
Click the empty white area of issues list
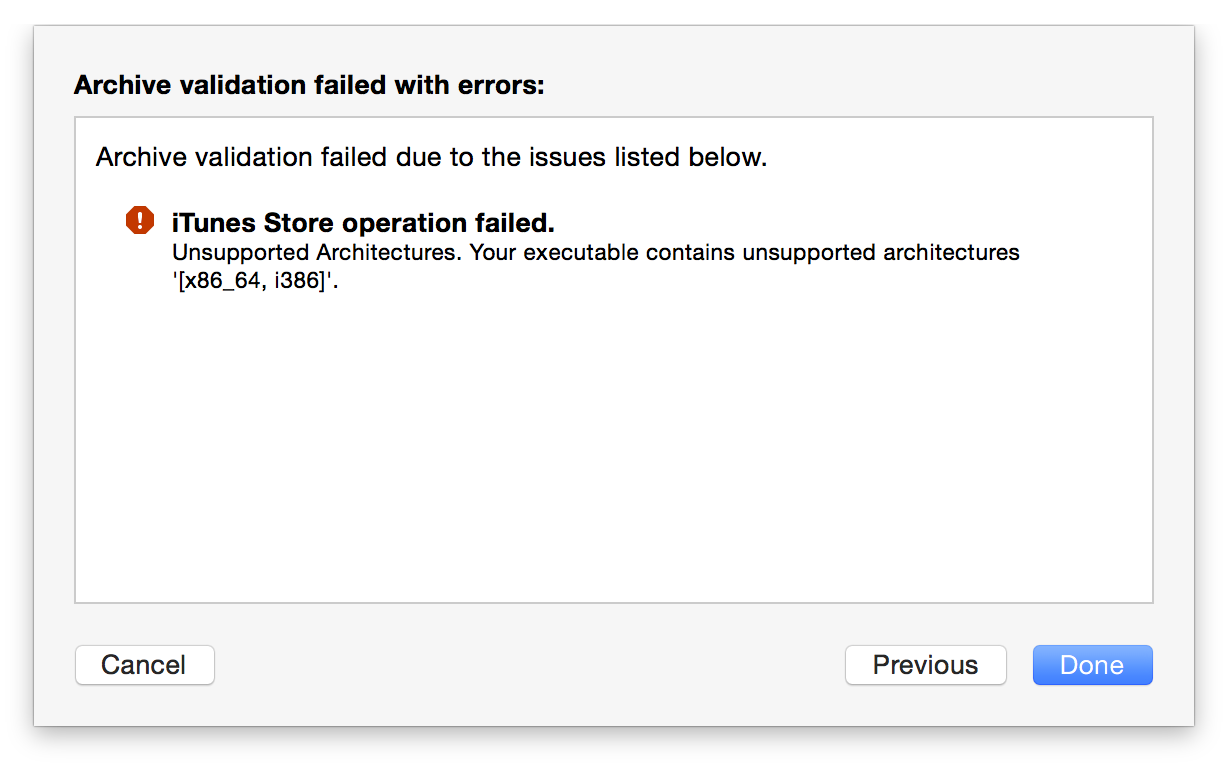pos(613,450)
